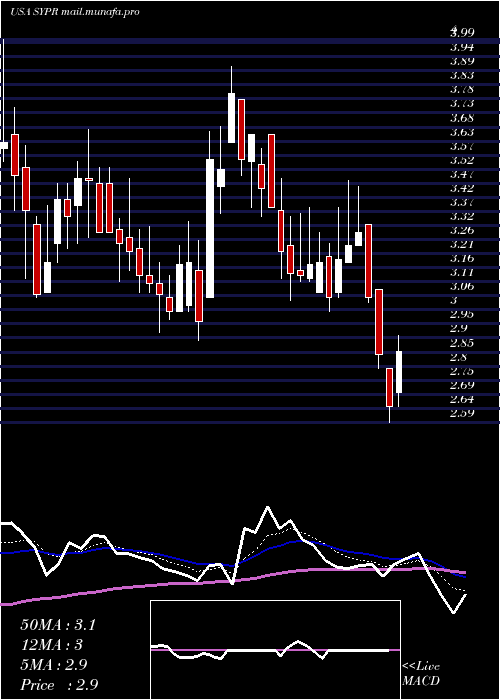This screenshot has height=700, width=500.
Task: Click the USA SYPR mail.munafa.pro header text
Action: click(x=75, y=12)
